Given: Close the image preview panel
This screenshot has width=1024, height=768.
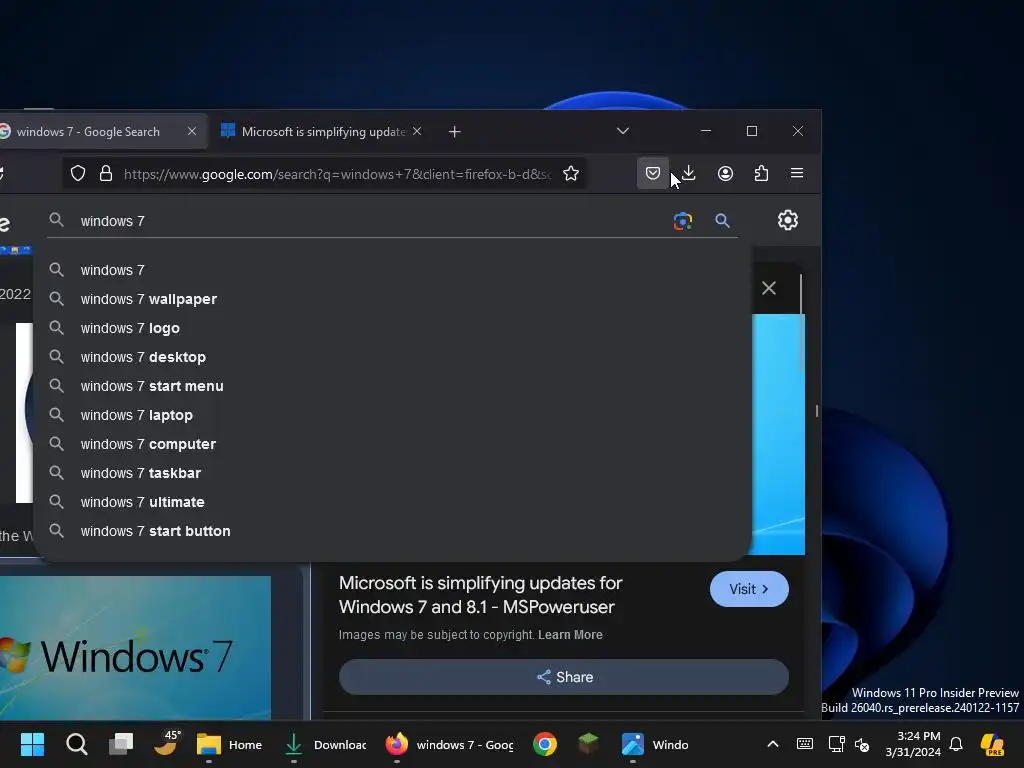Looking at the screenshot, I should click(x=769, y=288).
